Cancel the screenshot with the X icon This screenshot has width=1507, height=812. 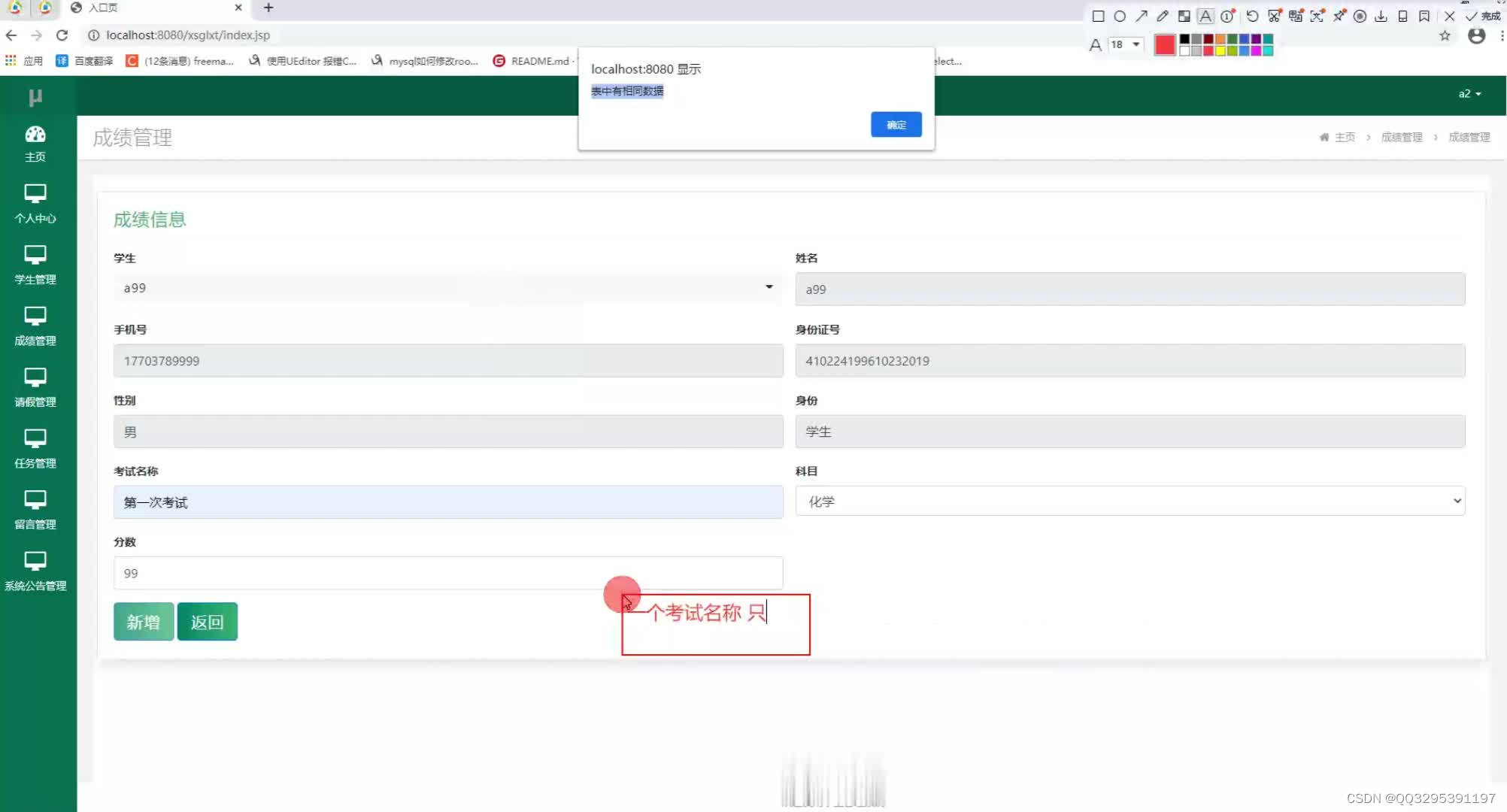pos(1449,16)
